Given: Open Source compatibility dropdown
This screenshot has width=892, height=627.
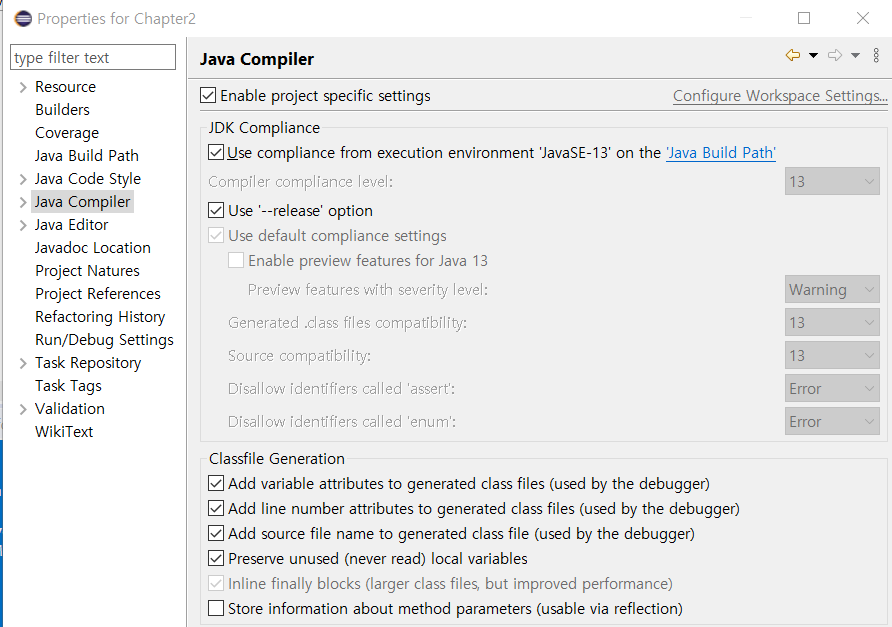Looking at the screenshot, I should tap(832, 356).
